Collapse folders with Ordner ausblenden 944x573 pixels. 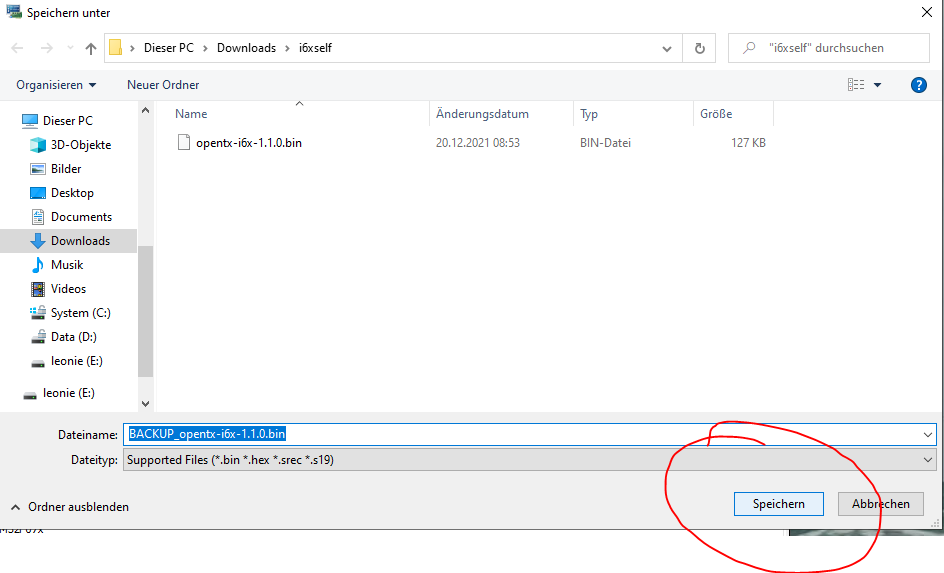(x=70, y=507)
